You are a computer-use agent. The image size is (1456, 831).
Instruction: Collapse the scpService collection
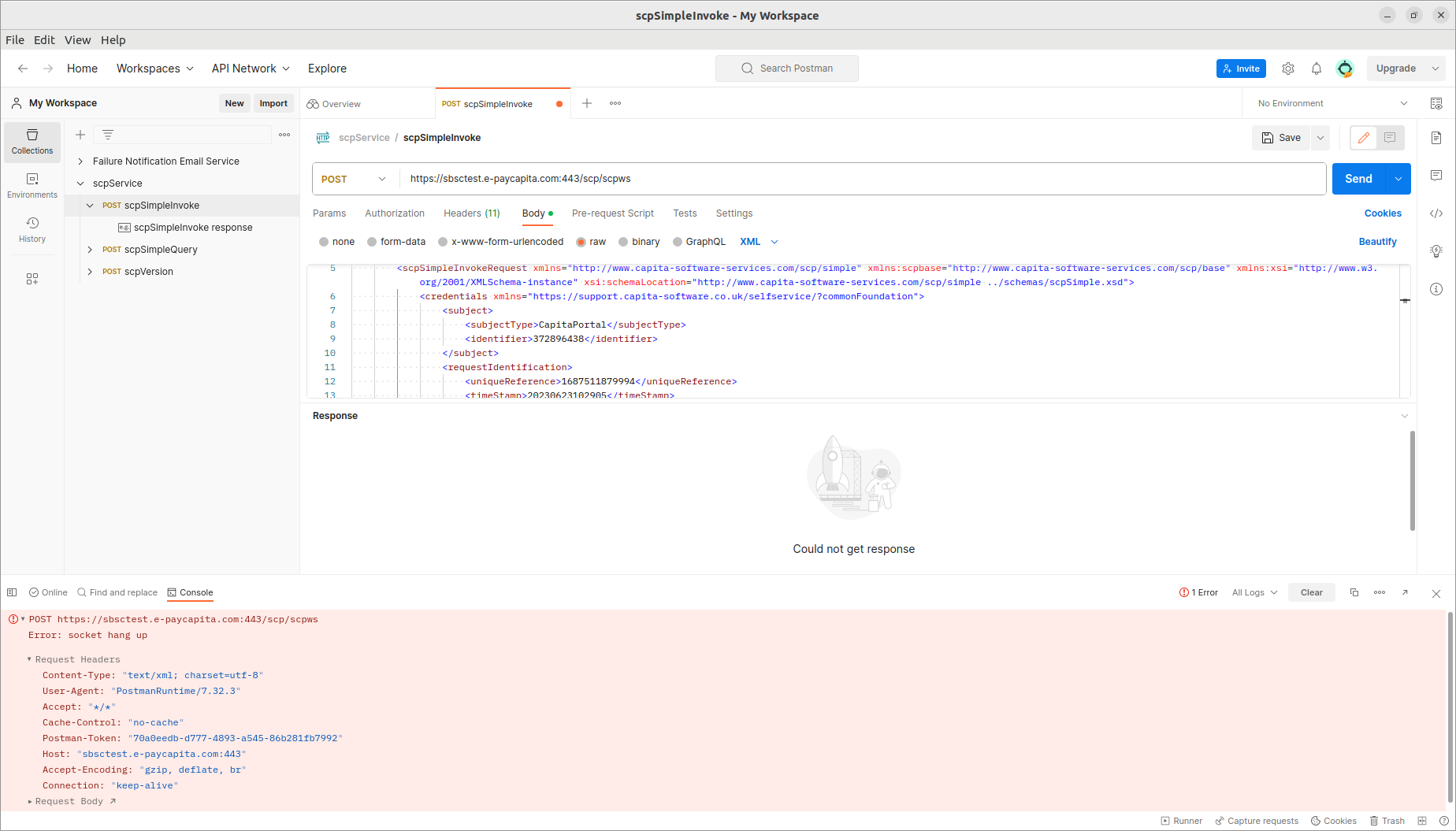click(80, 184)
